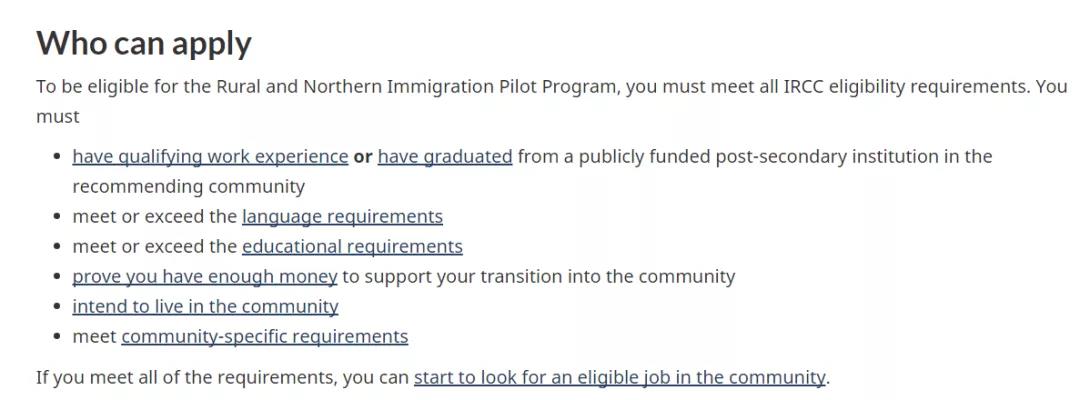The width and height of the screenshot is (1080, 400).
Task: Click the bullet before 'meet or exceed the language'
Action: point(58,217)
